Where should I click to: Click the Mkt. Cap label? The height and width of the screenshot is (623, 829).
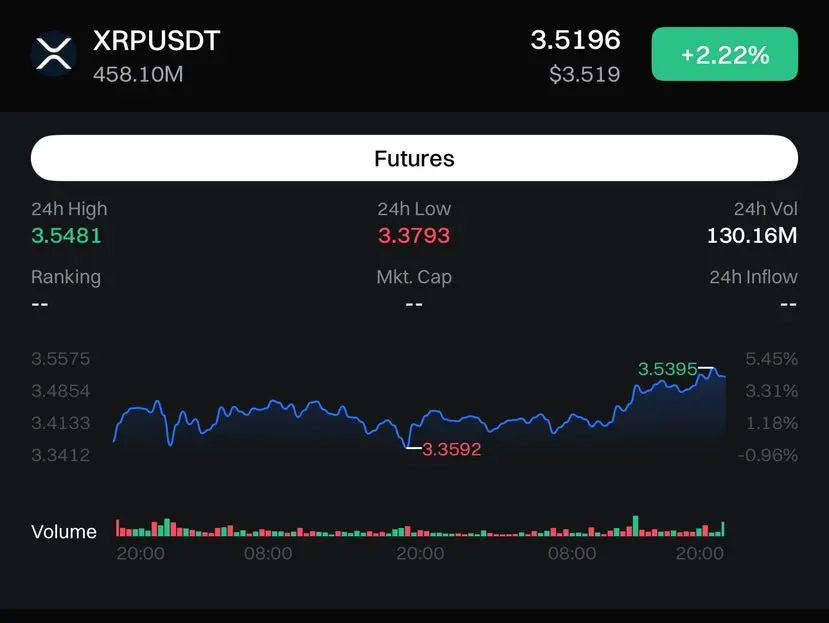tap(414, 277)
